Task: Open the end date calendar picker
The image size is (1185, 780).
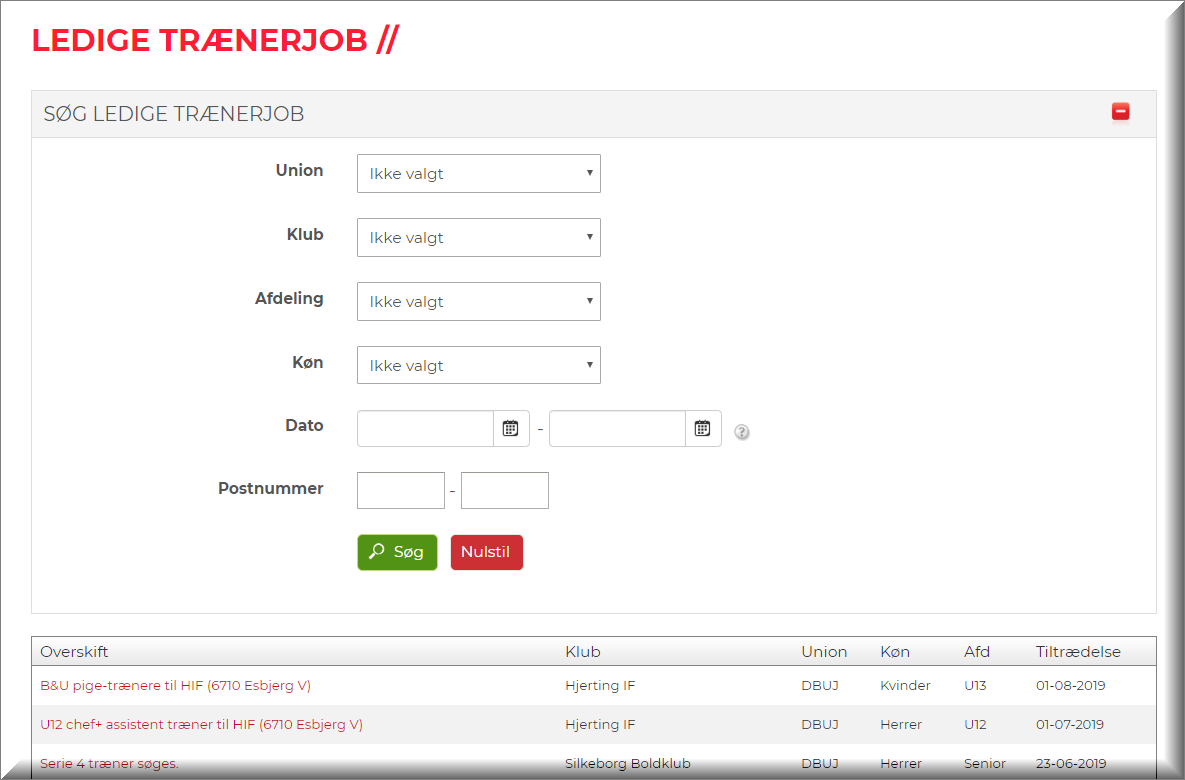Action: click(x=703, y=428)
